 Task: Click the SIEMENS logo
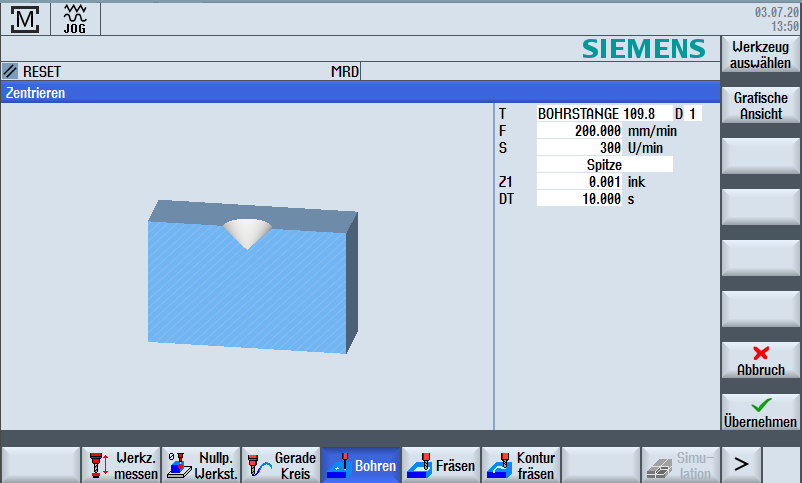643,49
